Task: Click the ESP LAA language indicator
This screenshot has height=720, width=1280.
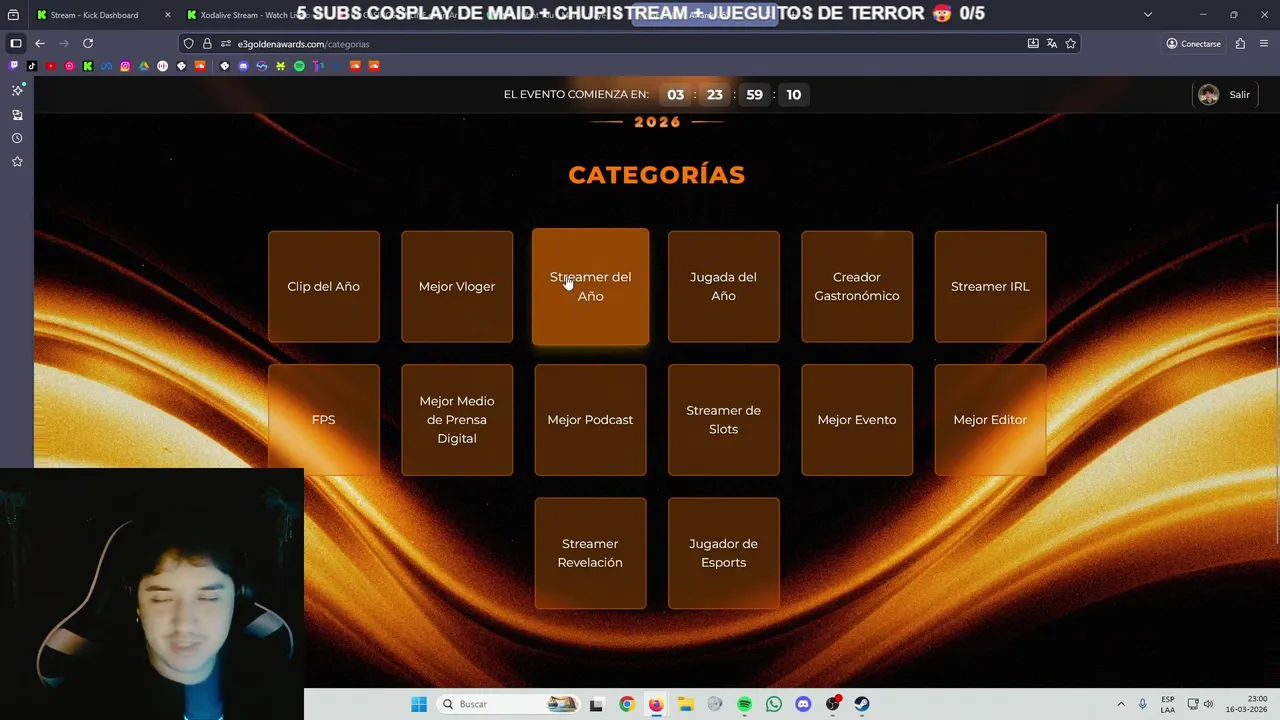Action: coord(1168,704)
